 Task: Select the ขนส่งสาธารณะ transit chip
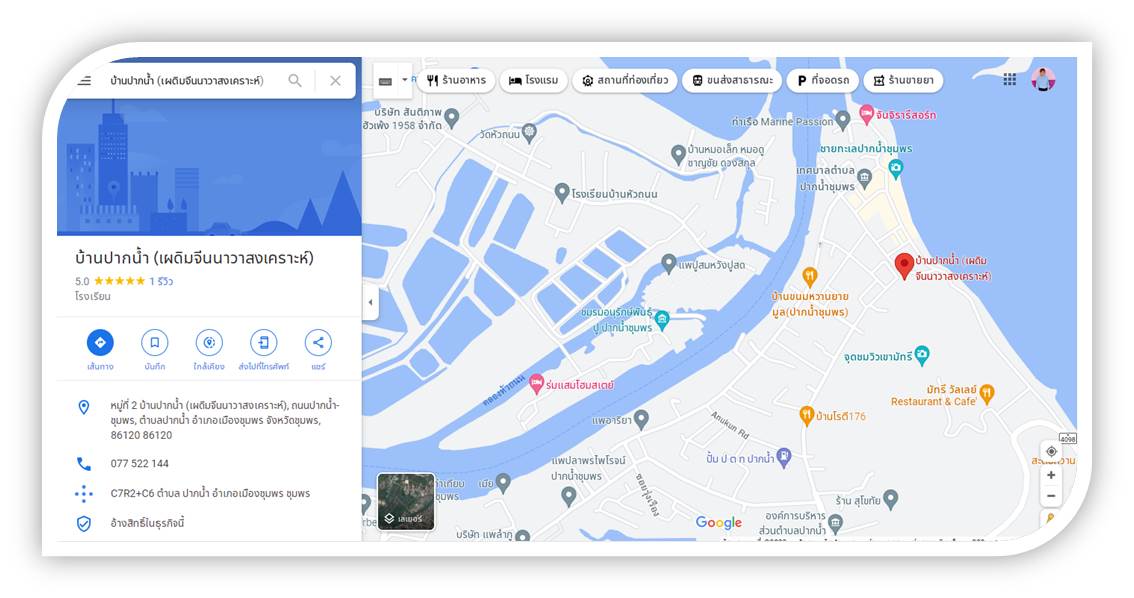pos(732,80)
